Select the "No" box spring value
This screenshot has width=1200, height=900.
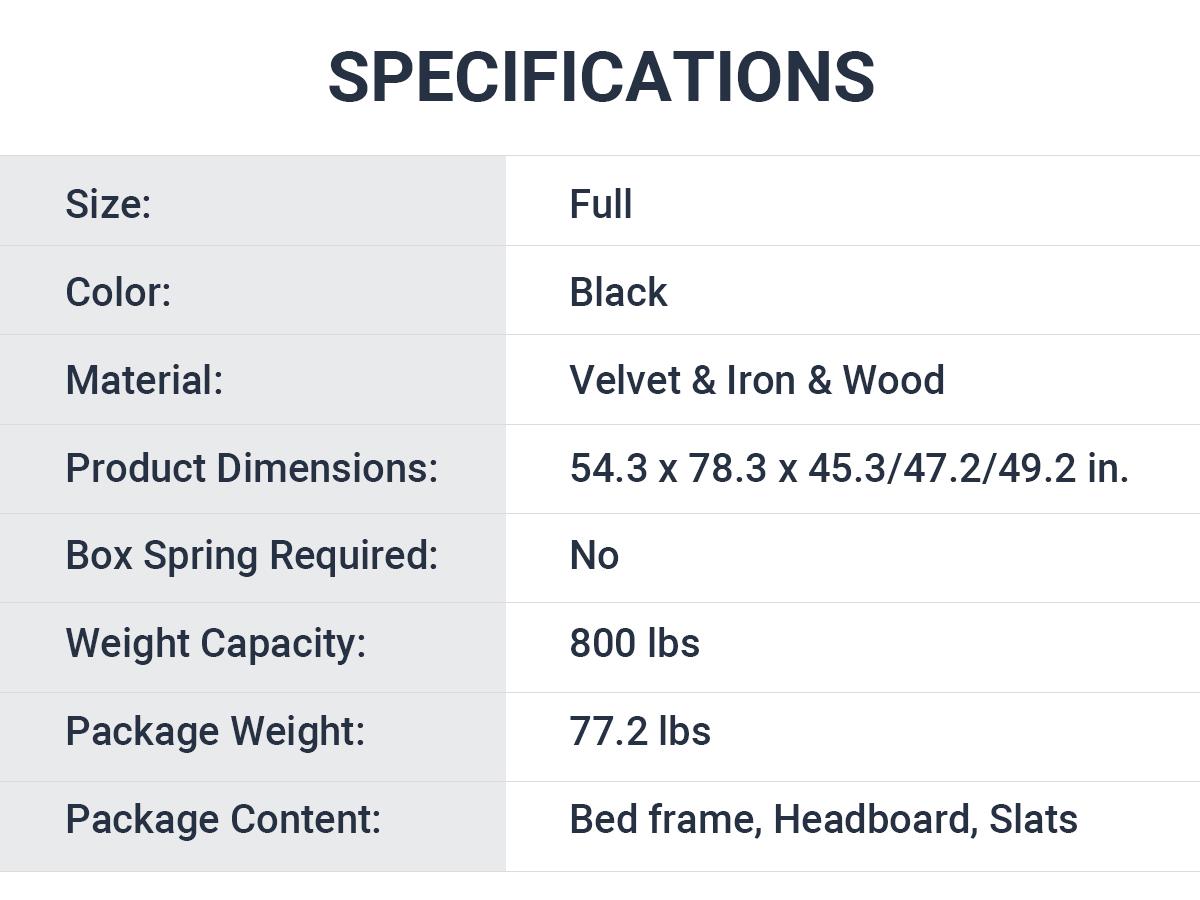pos(594,555)
